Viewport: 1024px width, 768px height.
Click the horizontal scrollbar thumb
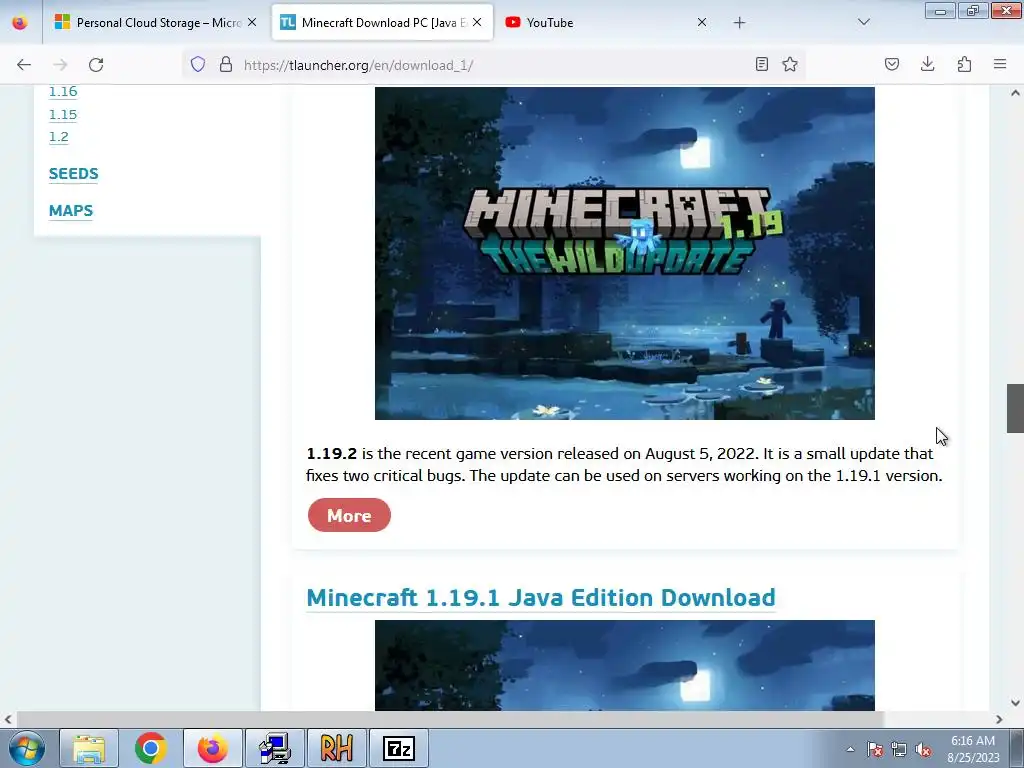[x=450, y=719]
